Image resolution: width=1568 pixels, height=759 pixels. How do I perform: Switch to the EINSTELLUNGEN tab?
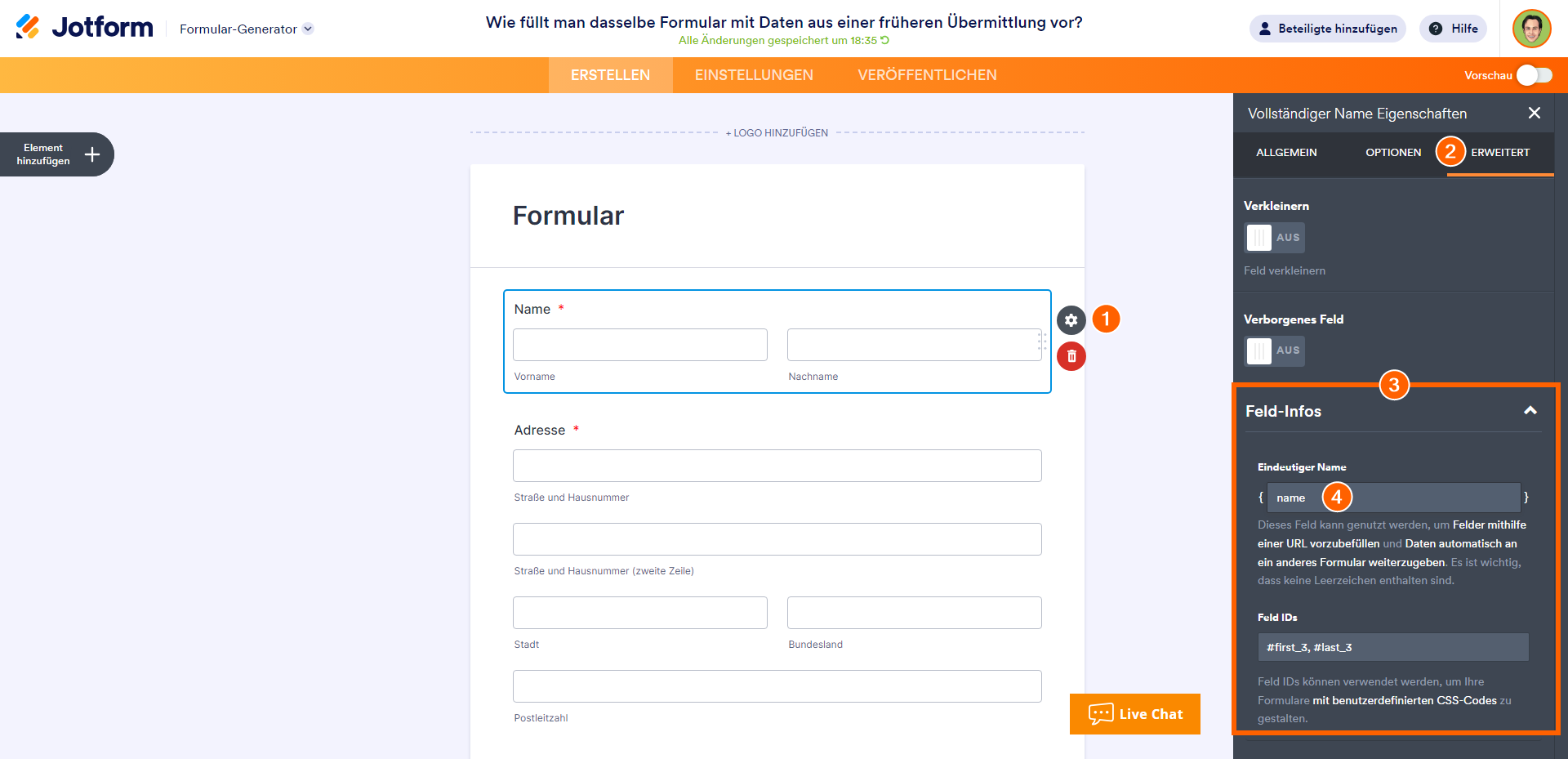tap(753, 75)
